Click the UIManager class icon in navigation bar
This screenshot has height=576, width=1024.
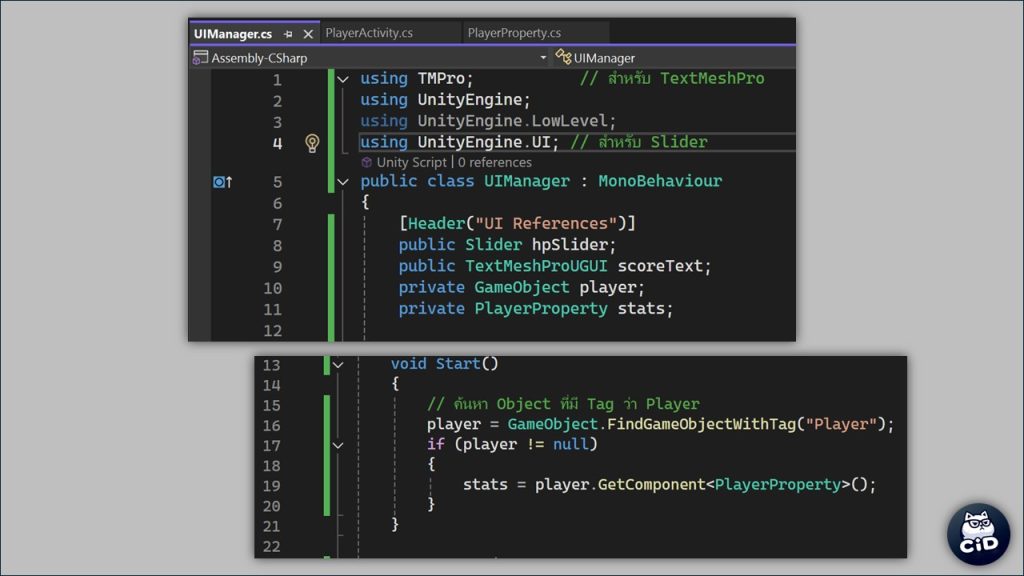pyautogui.click(x=564, y=58)
